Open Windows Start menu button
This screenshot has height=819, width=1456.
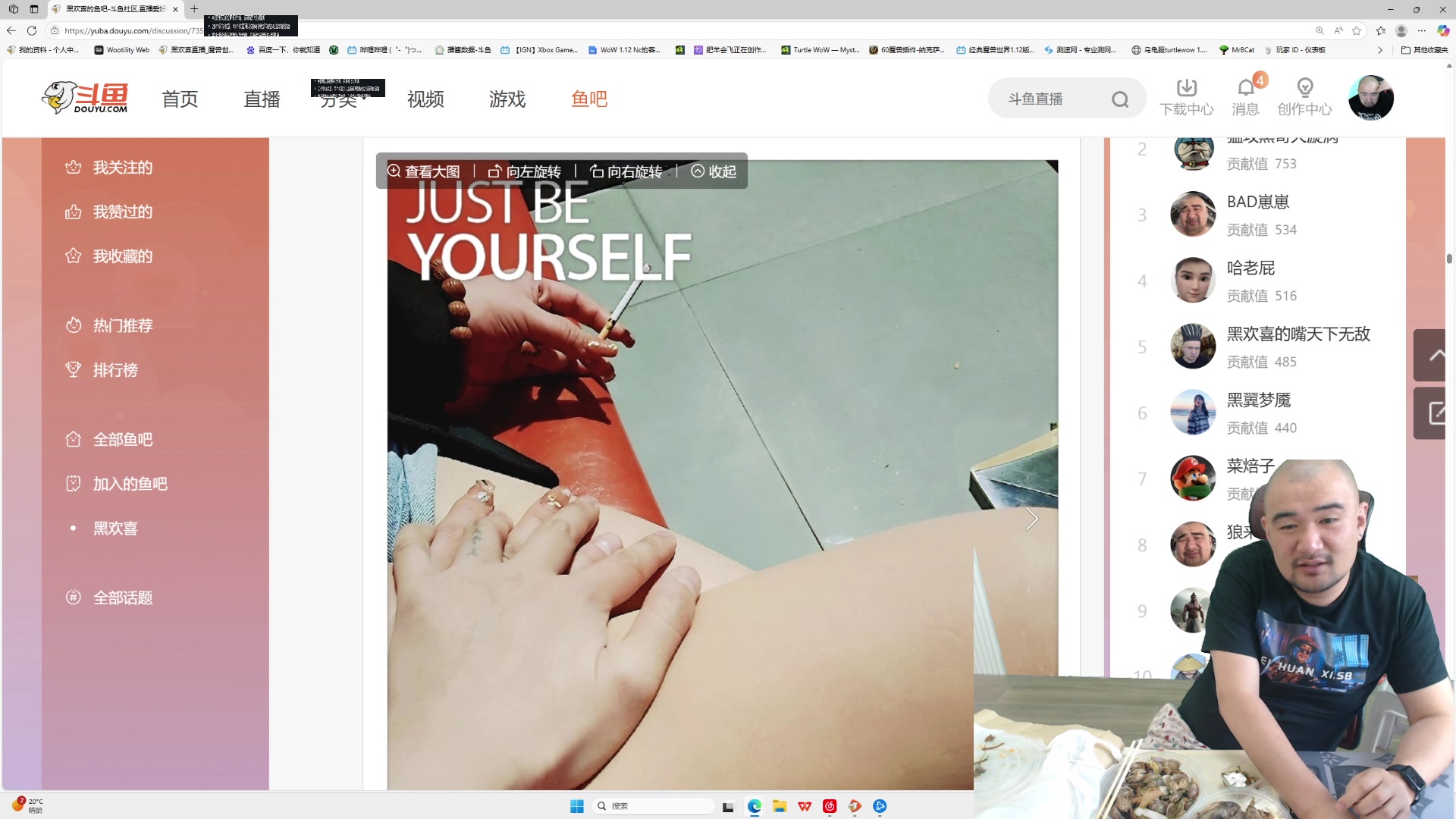577,806
